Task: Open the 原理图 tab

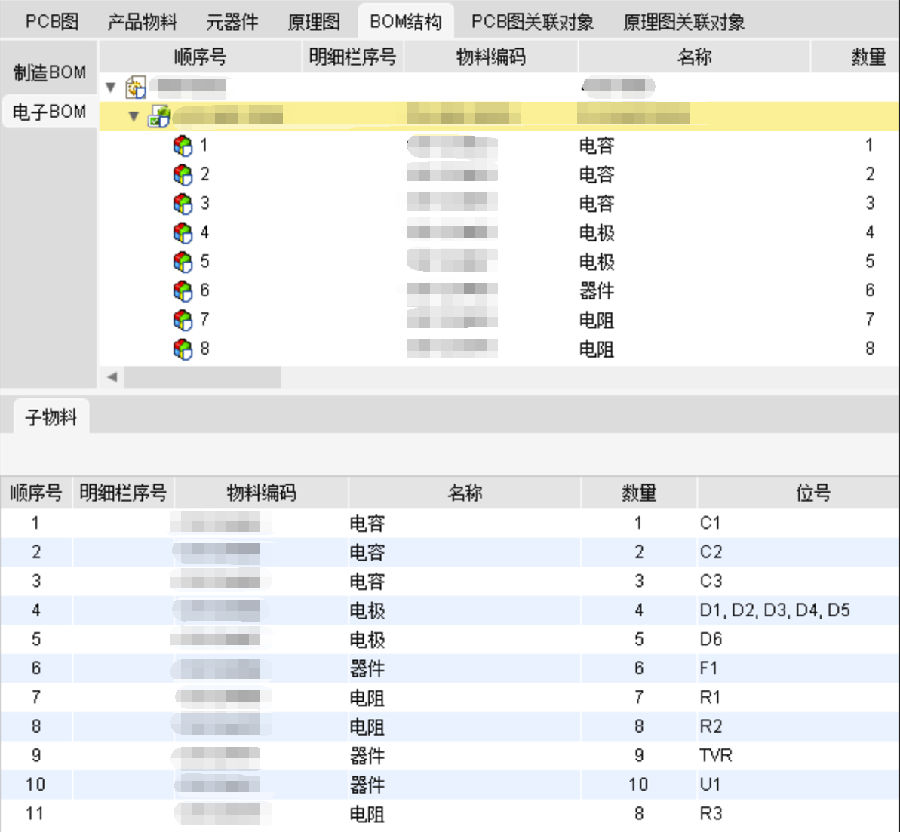Action: [x=313, y=22]
